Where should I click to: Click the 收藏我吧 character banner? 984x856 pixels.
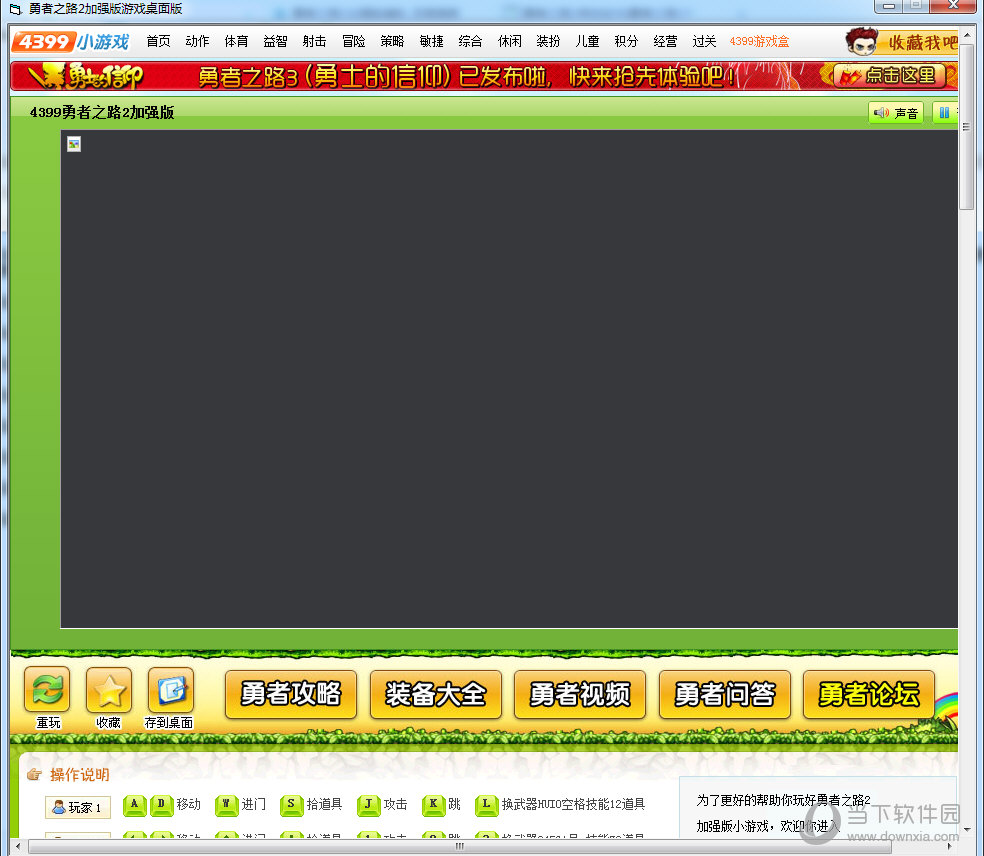tap(901, 41)
